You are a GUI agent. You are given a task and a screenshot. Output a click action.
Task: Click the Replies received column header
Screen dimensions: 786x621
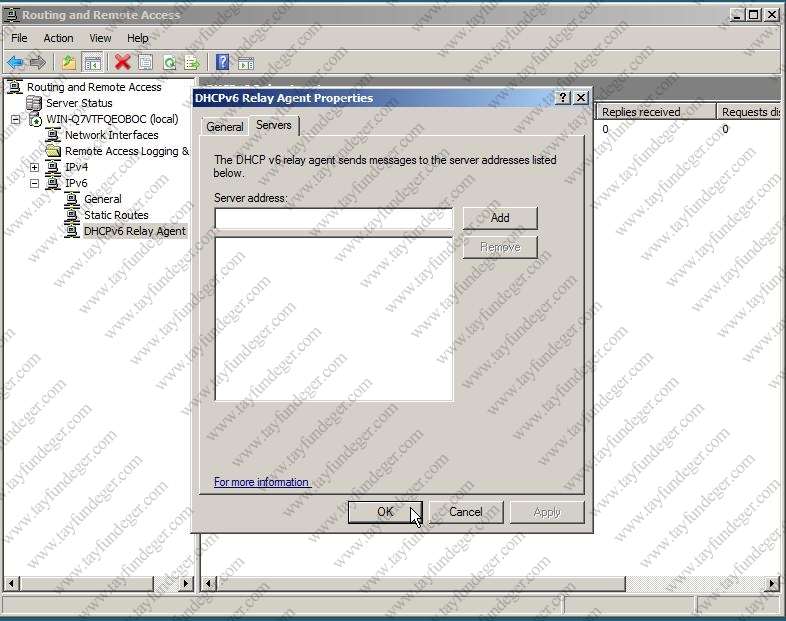pyautogui.click(x=655, y=112)
